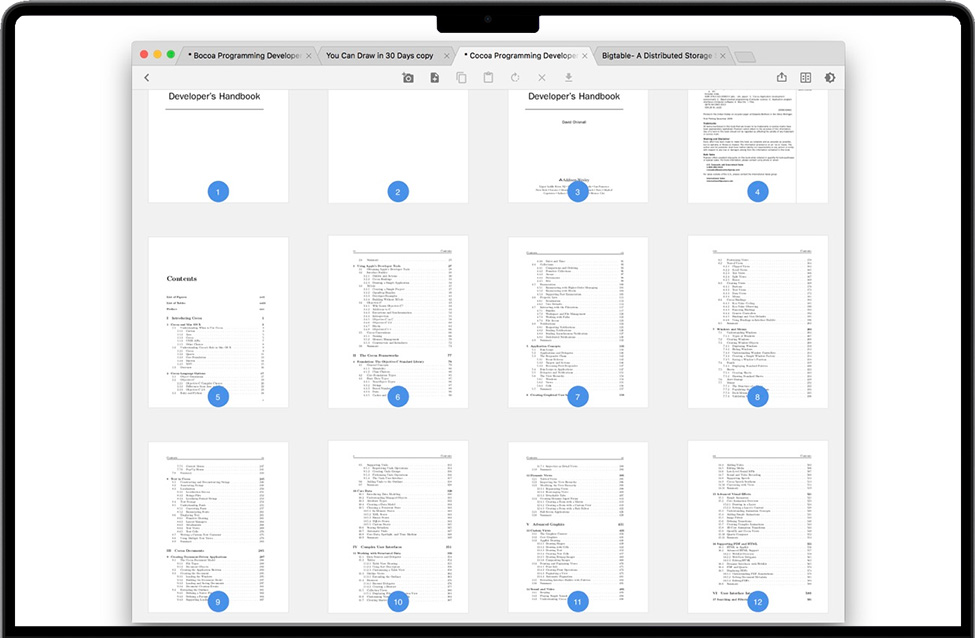The width and height of the screenshot is (975, 638).
Task: Select page 3 title page thumbnail
Action: 578,146
